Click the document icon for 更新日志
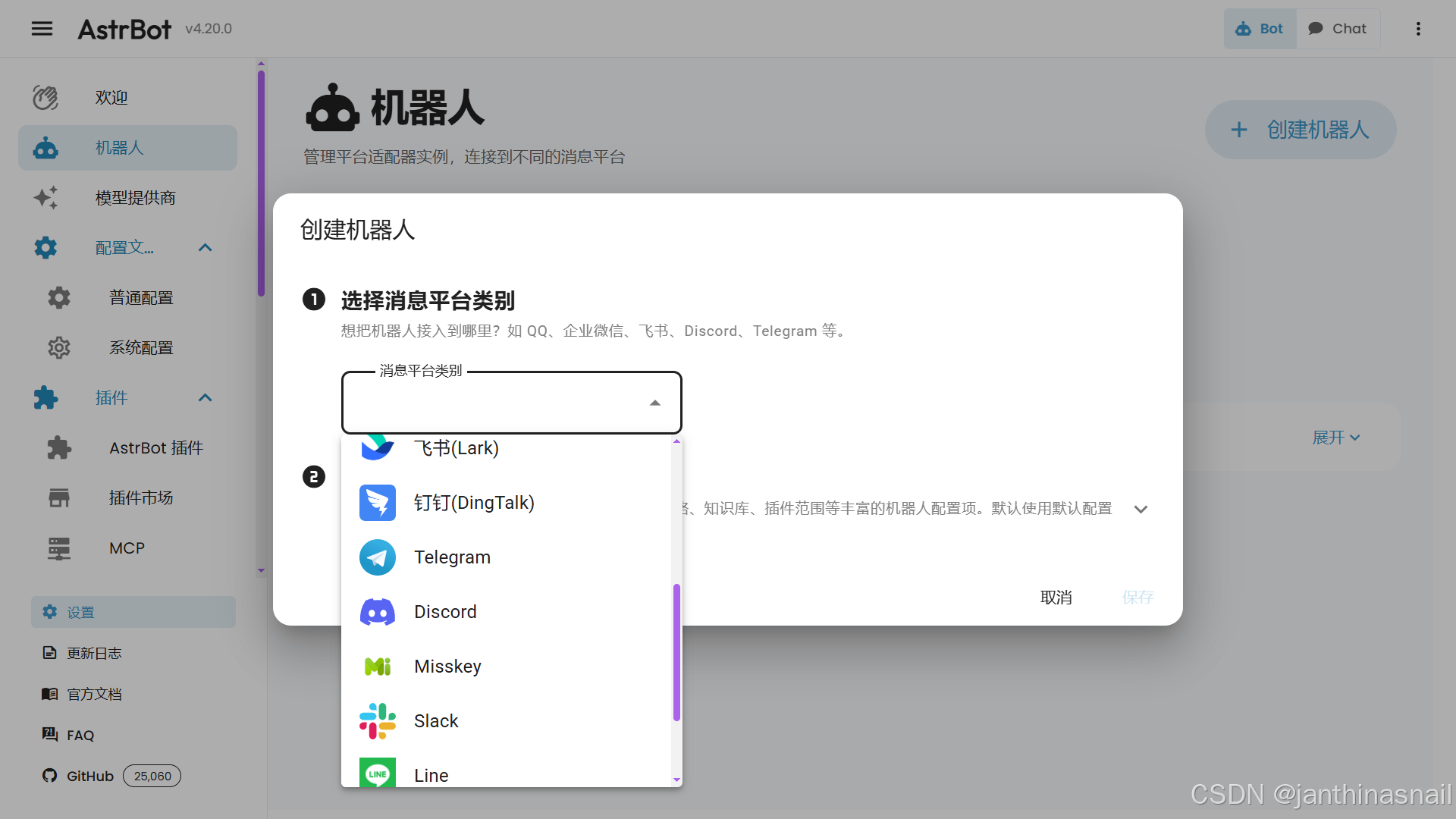 49,653
